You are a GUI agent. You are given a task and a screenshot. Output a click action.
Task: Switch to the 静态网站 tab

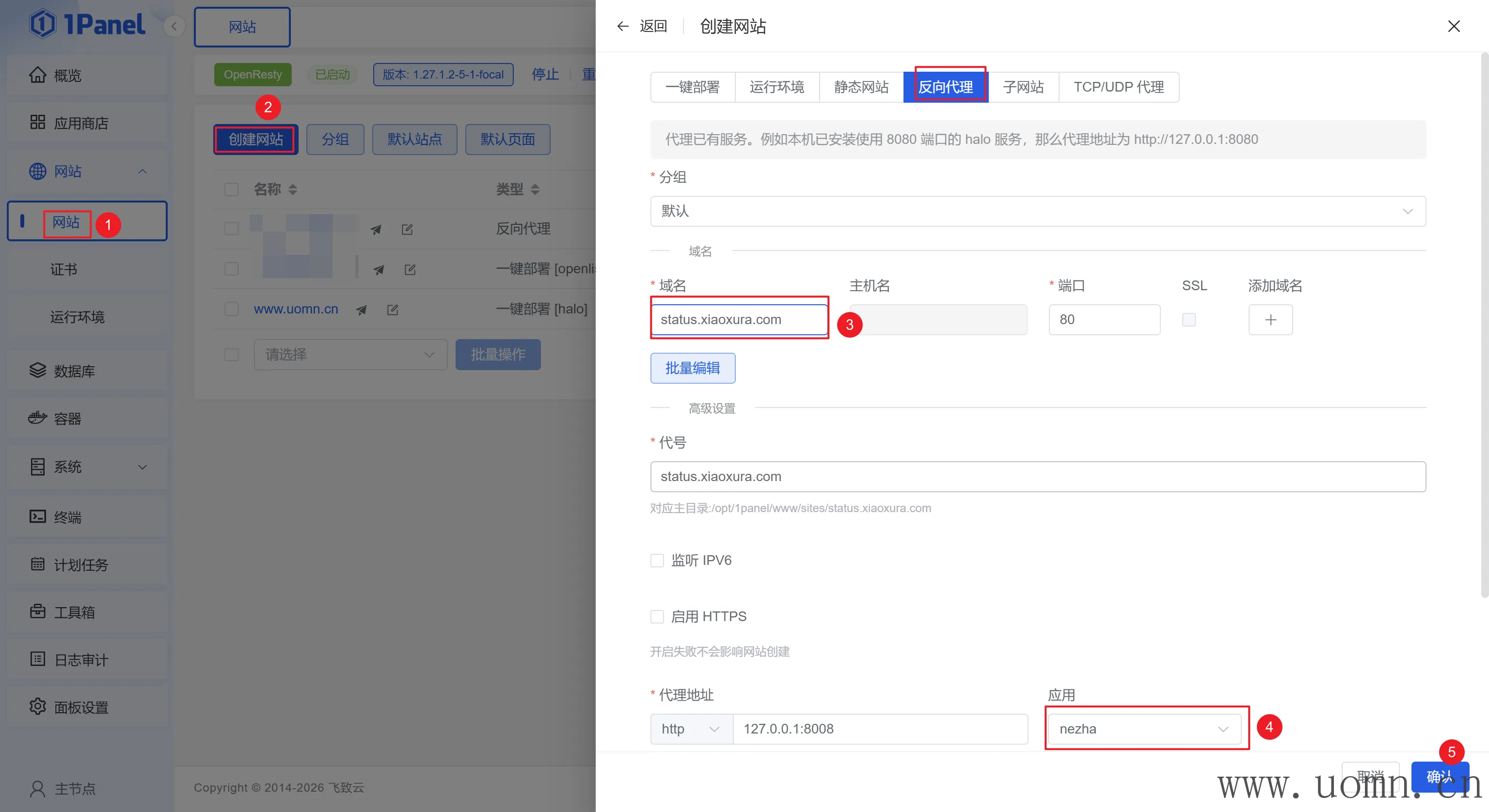point(861,87)
